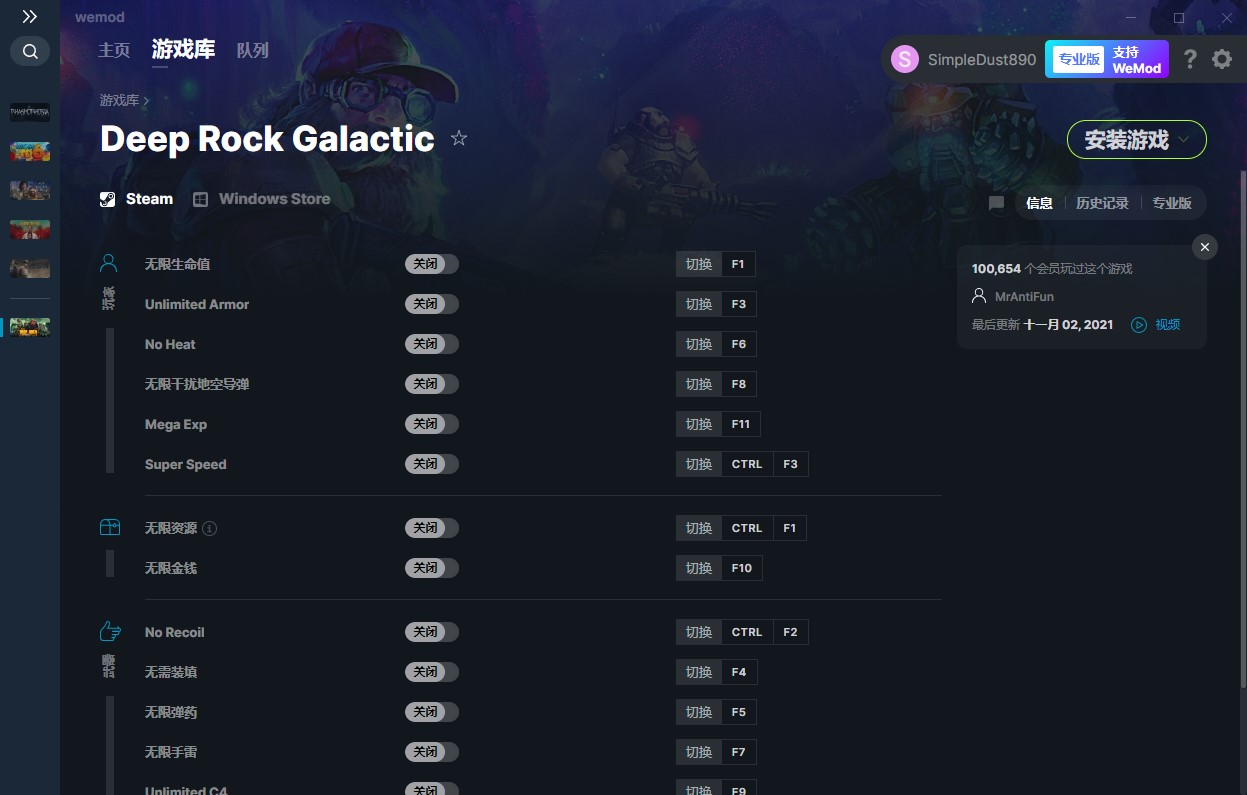Toggle the No Heat cheat switch

pos(432,344)
